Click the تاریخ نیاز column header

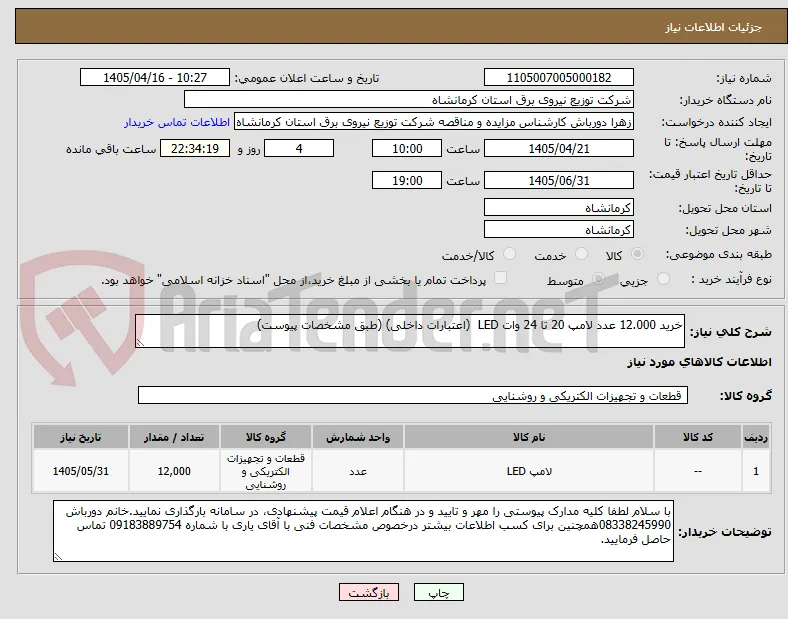(80, 437)
